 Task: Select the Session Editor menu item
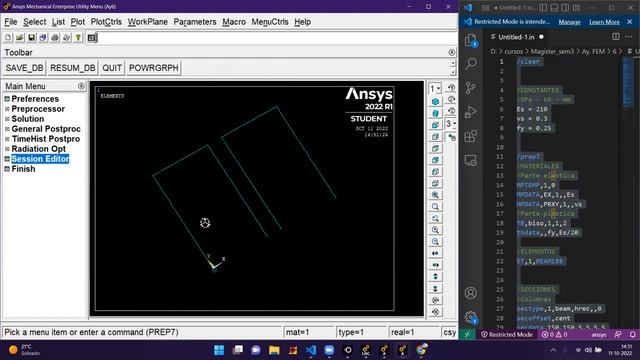40,159
